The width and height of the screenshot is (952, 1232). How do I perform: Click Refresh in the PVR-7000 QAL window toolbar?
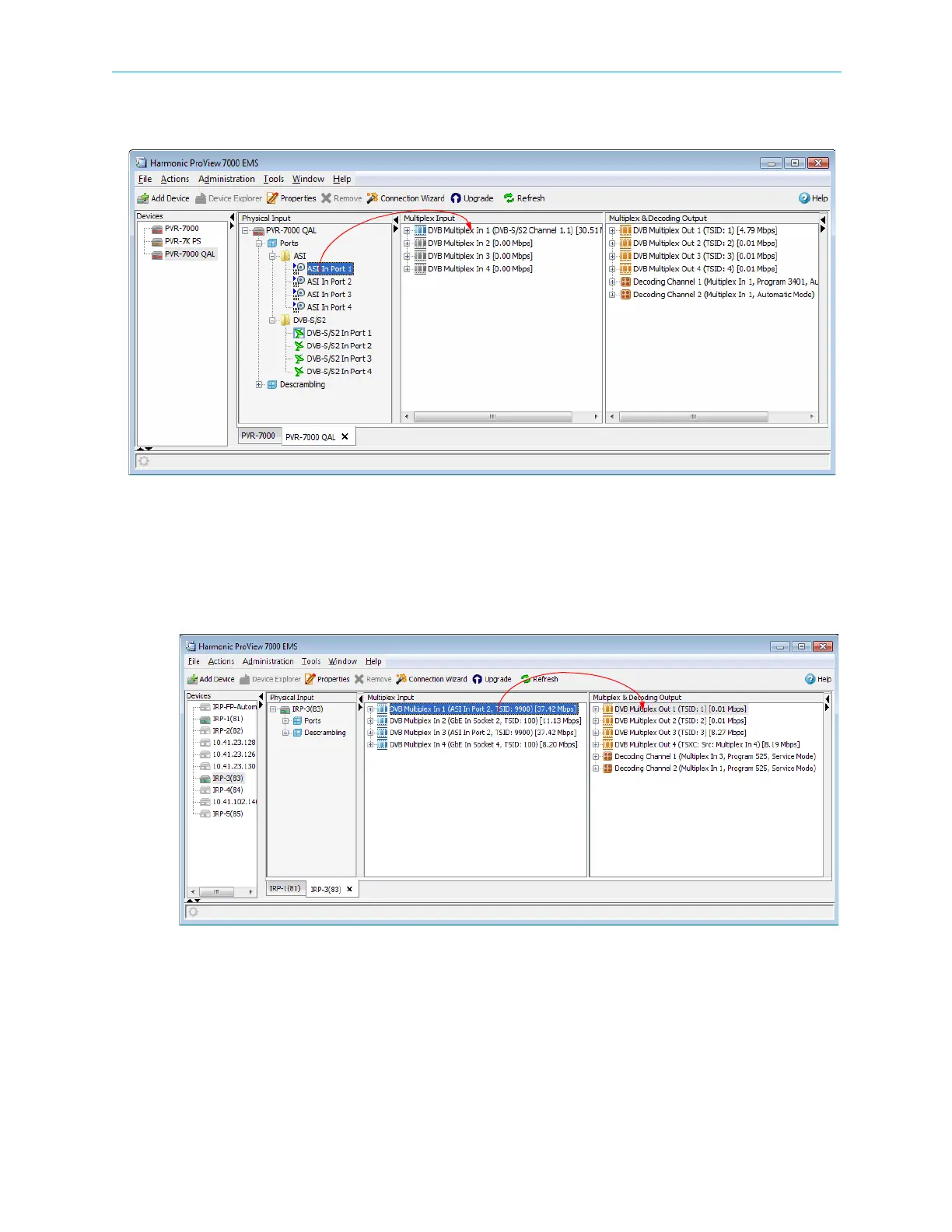[x=524, y=198]
